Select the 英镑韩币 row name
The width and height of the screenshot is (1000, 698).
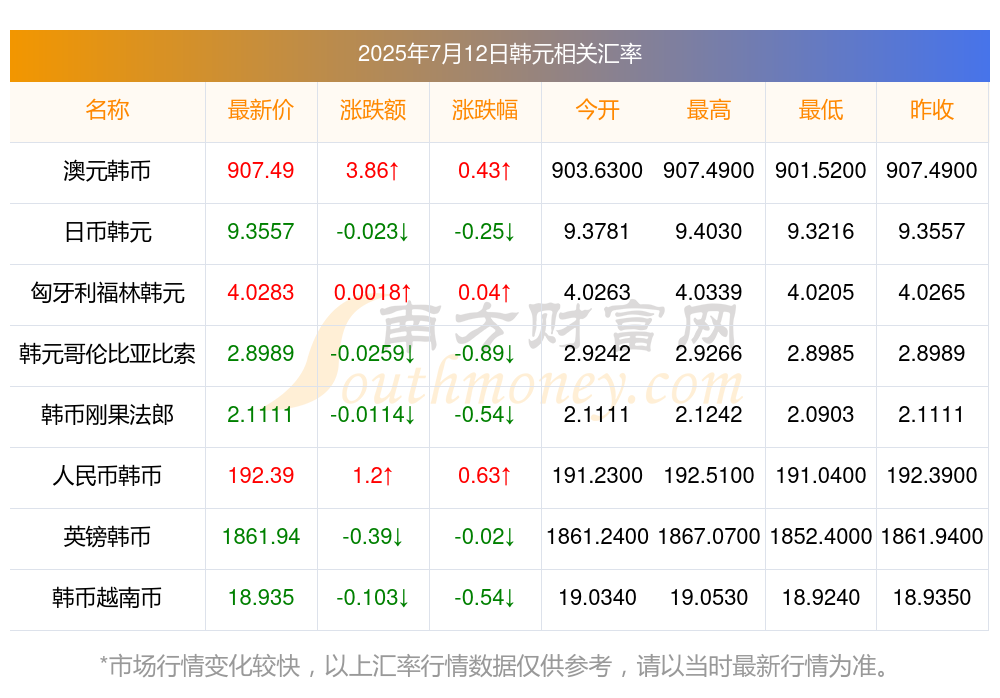pyautogui.click(x=107, y=537)
